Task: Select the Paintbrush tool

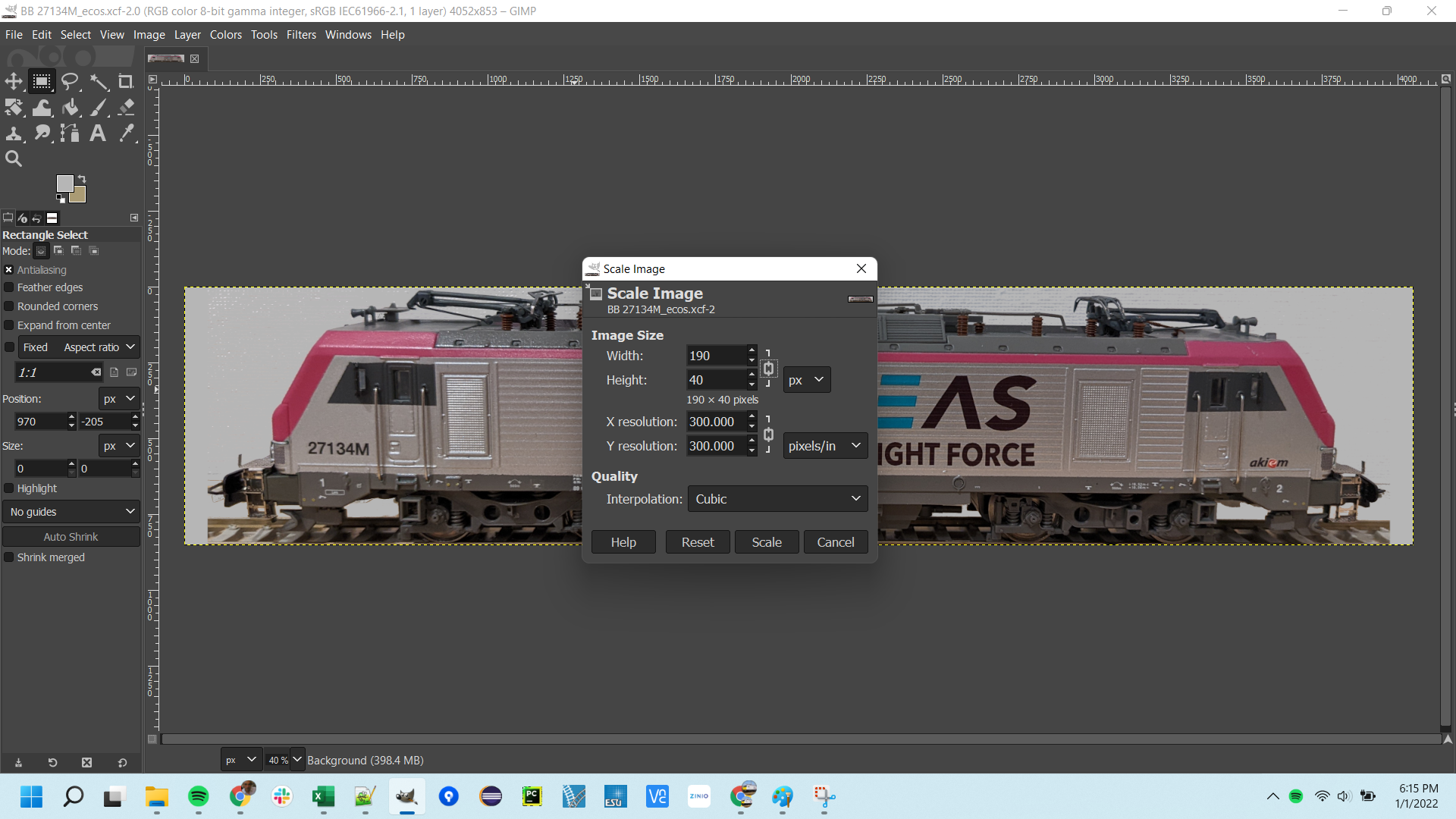Action: (99, 107)
